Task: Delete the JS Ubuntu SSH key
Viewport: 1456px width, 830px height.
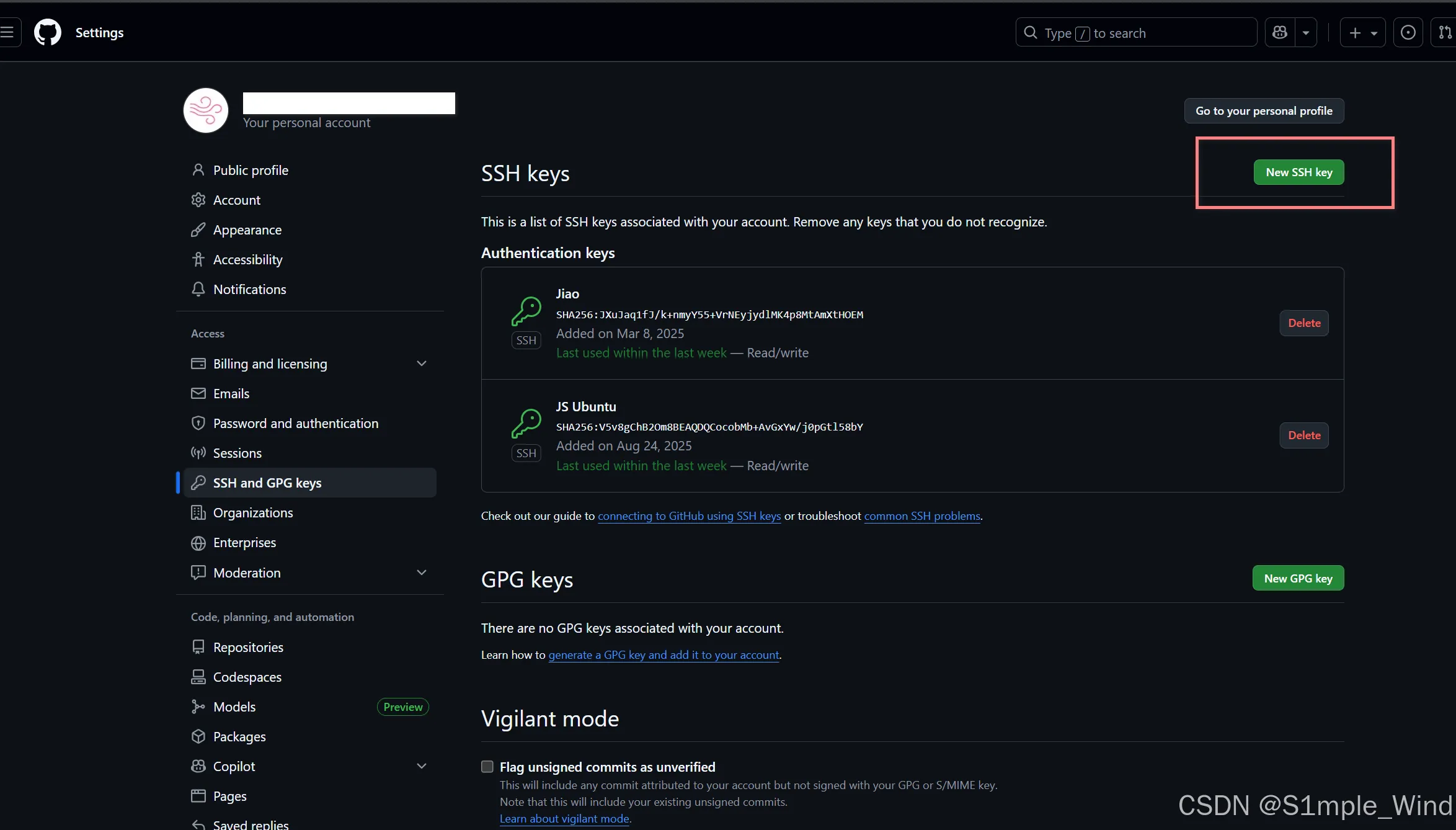Action: [1304, 435]
